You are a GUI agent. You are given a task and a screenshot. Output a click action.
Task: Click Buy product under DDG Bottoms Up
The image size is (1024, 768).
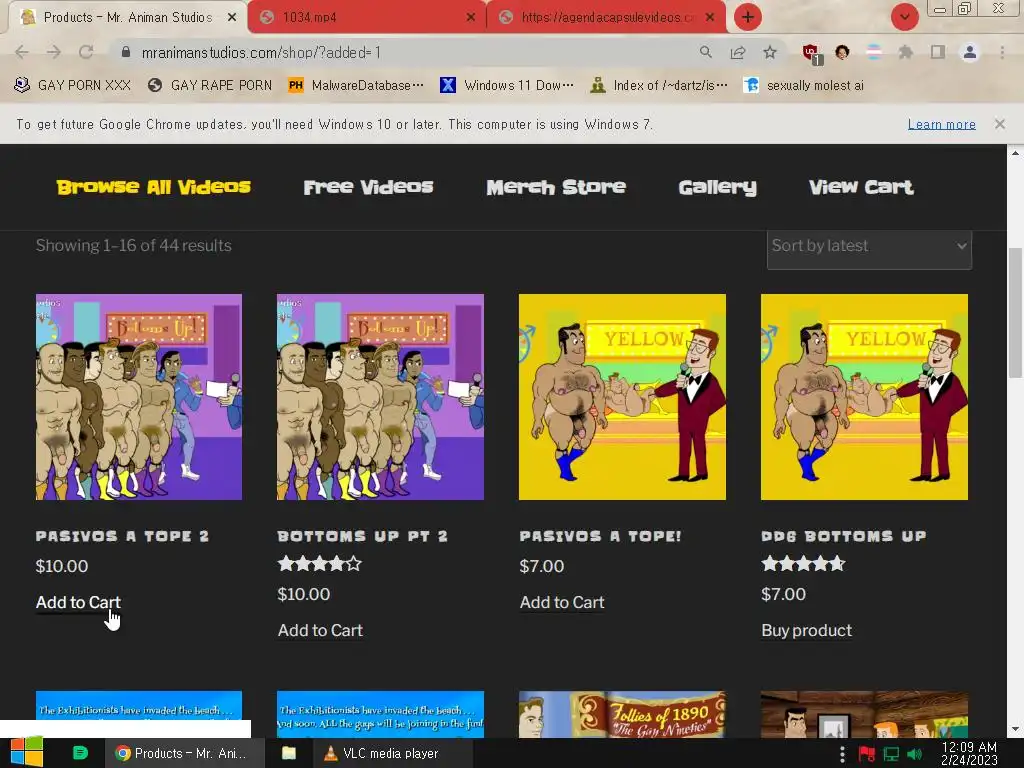(x=807, y=630)
